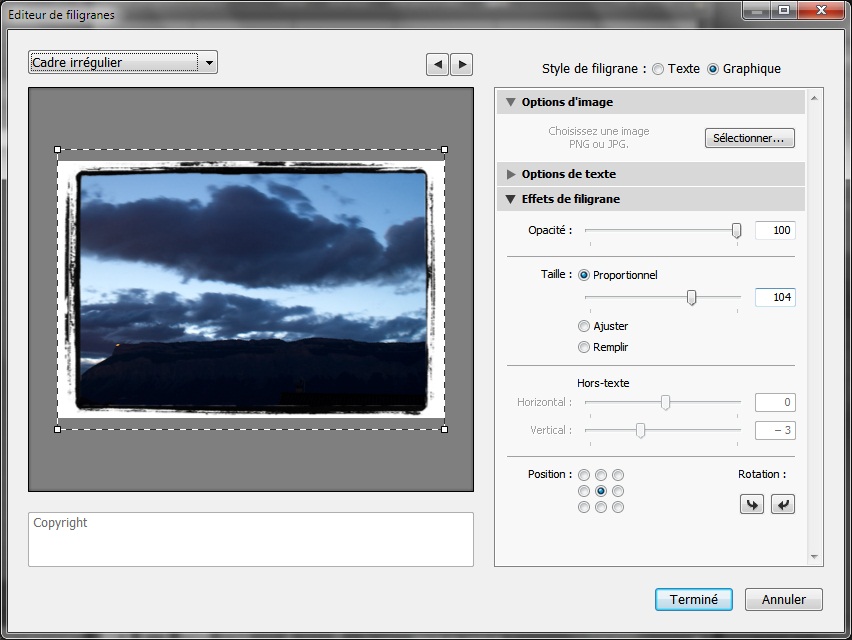Collapse the Options d'image section
Image resolution: width=852 pixels, height=640 pixels.
pyautogui.click(x=650, y=102)
